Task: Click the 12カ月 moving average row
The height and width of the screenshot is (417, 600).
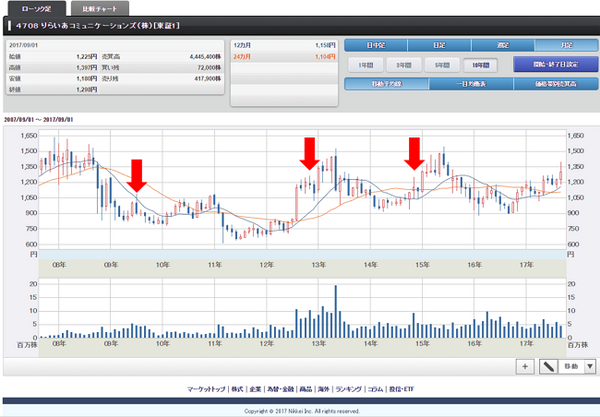Action: coord(284,45)
